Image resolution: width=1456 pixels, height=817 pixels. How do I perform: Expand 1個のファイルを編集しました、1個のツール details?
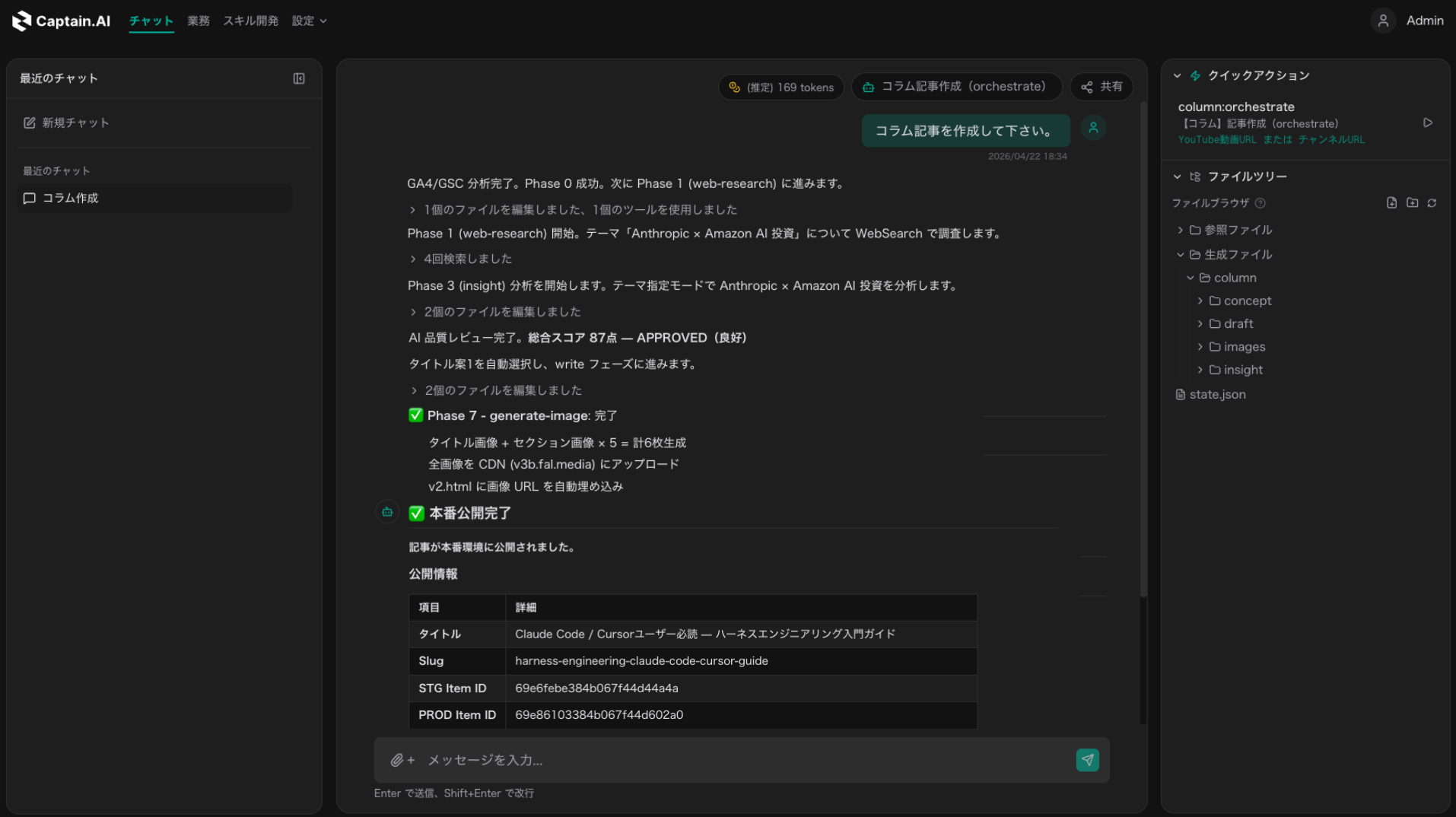(x=574, y=209)
